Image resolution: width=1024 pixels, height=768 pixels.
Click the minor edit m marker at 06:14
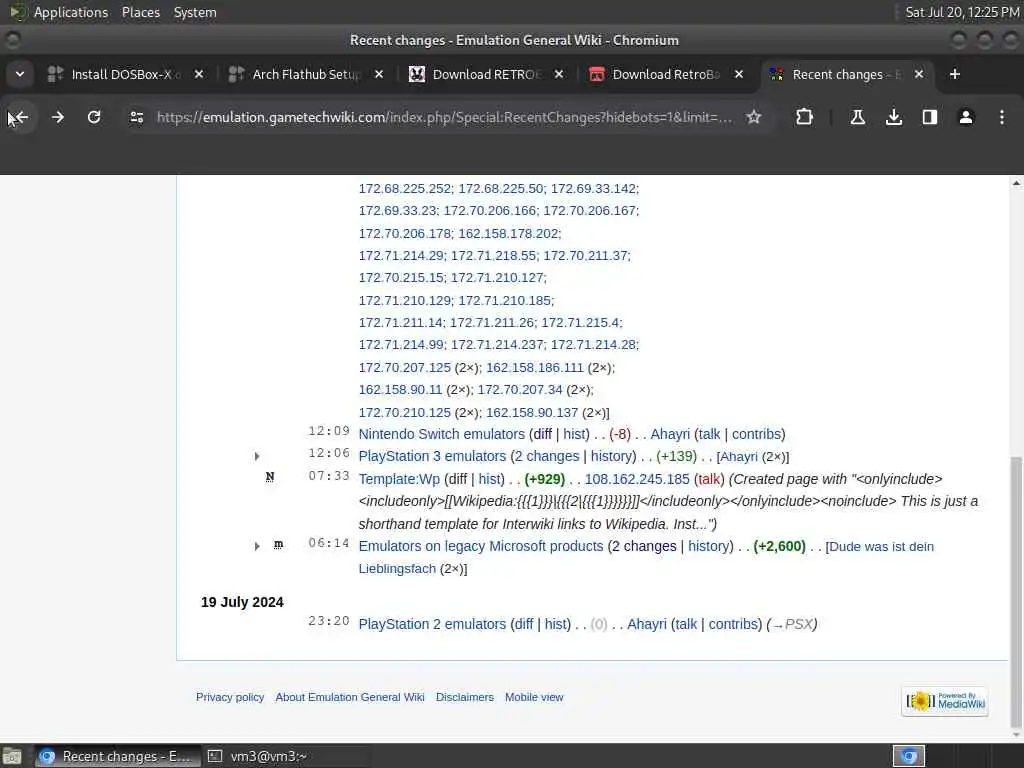point(278,544)
